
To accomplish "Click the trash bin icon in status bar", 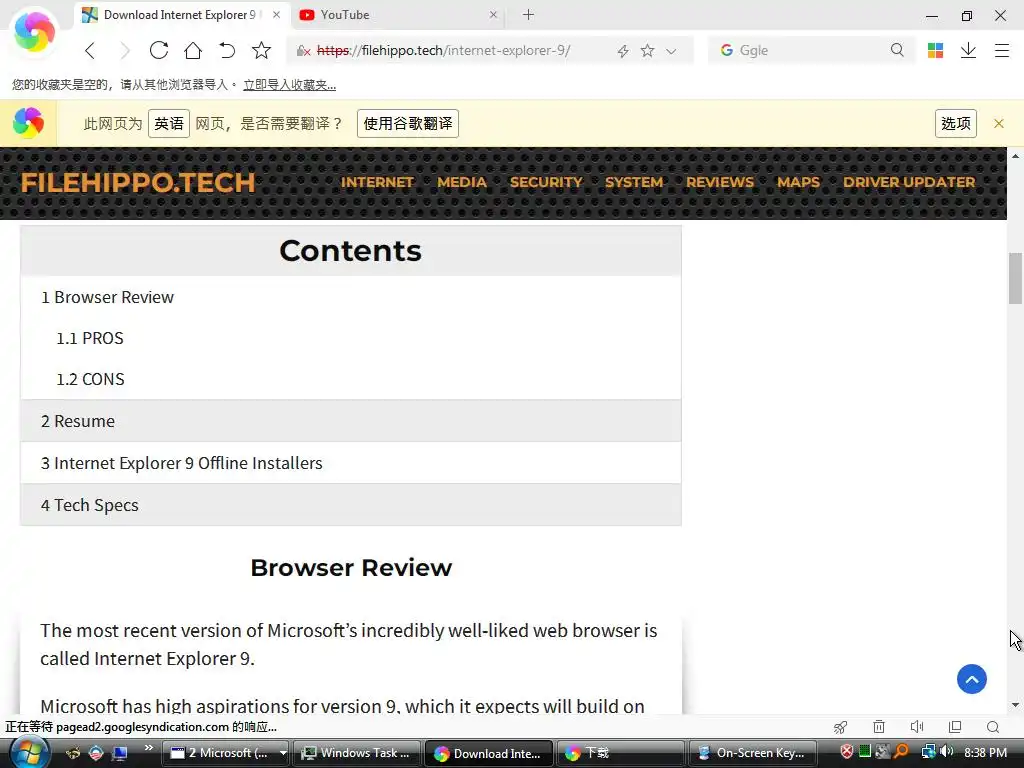I will click(x=879, y=727).
